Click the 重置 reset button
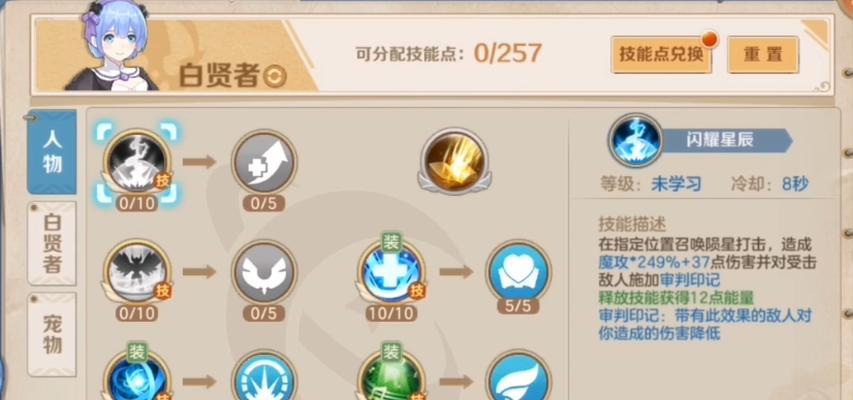Image resolution: width=853 pixels, height=400 pixels. tap(763, 54)
